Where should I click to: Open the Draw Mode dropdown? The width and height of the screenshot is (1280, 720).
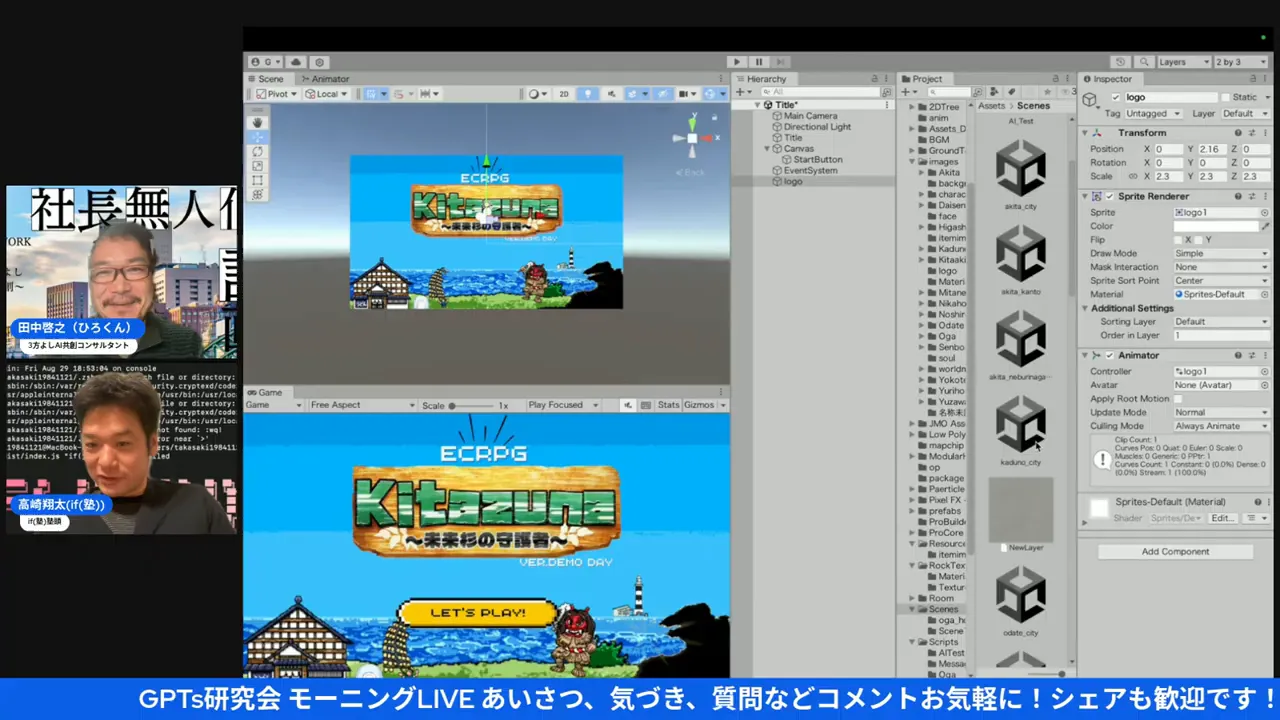1220,254
